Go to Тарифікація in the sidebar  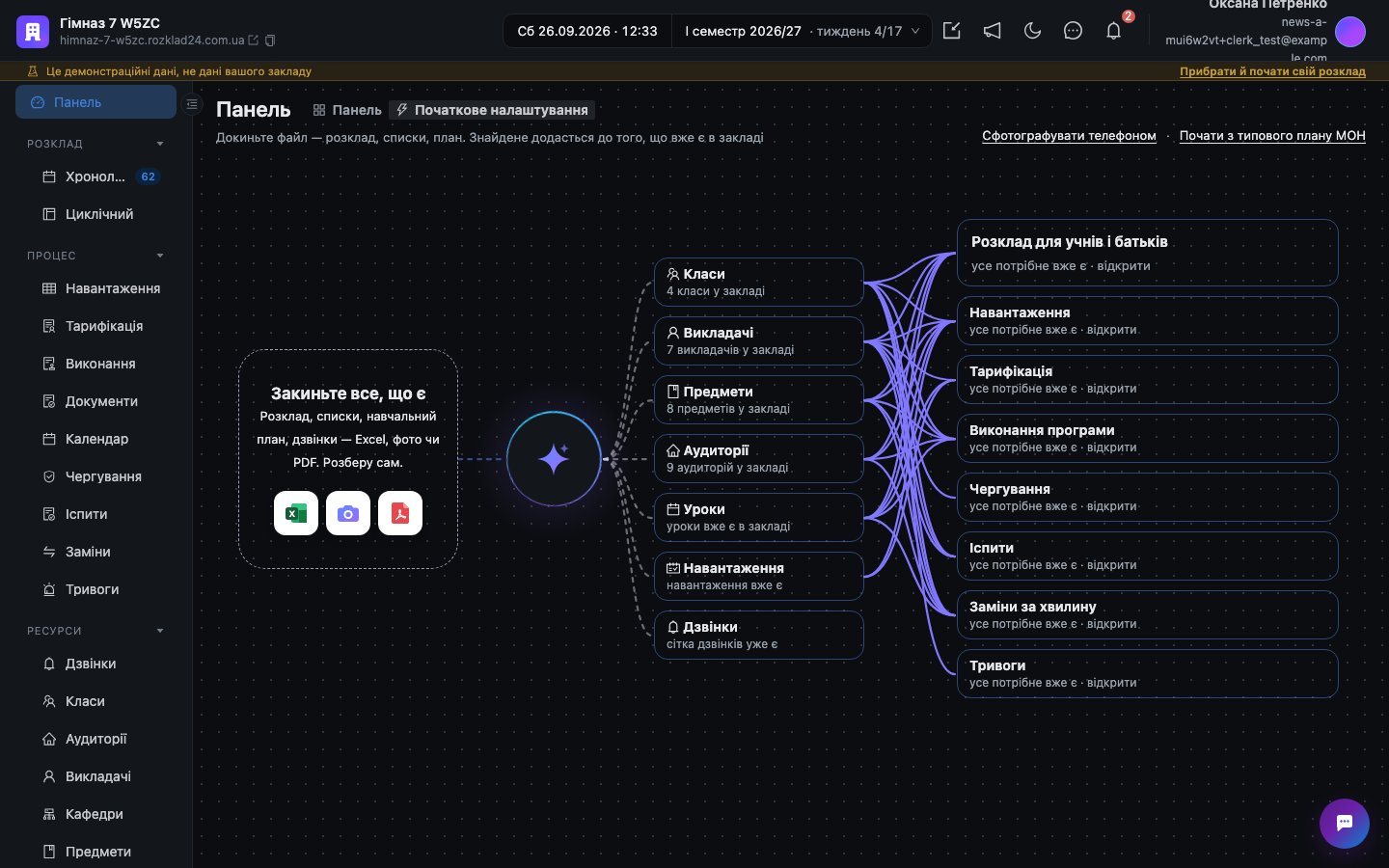tap(96, 326)
